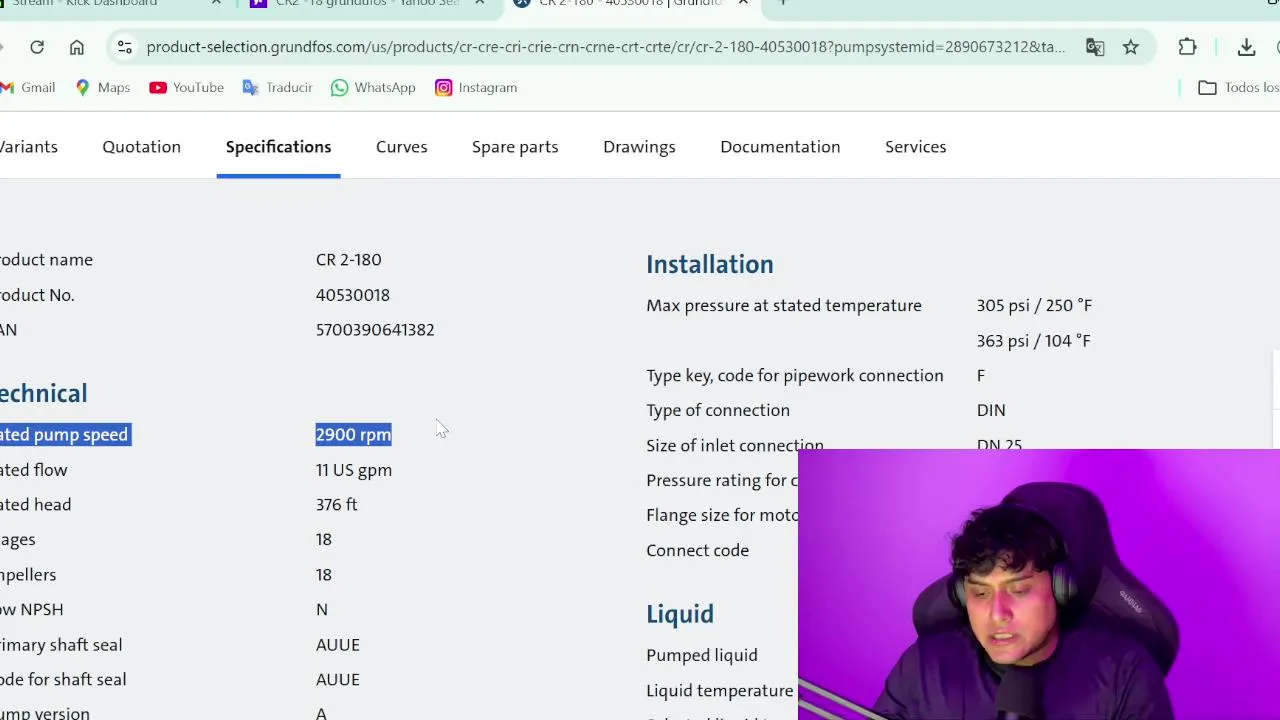The width and height of the screenshot is (1280, 720).
Task: Open the Quotation tab
Action: click(141, 147)
